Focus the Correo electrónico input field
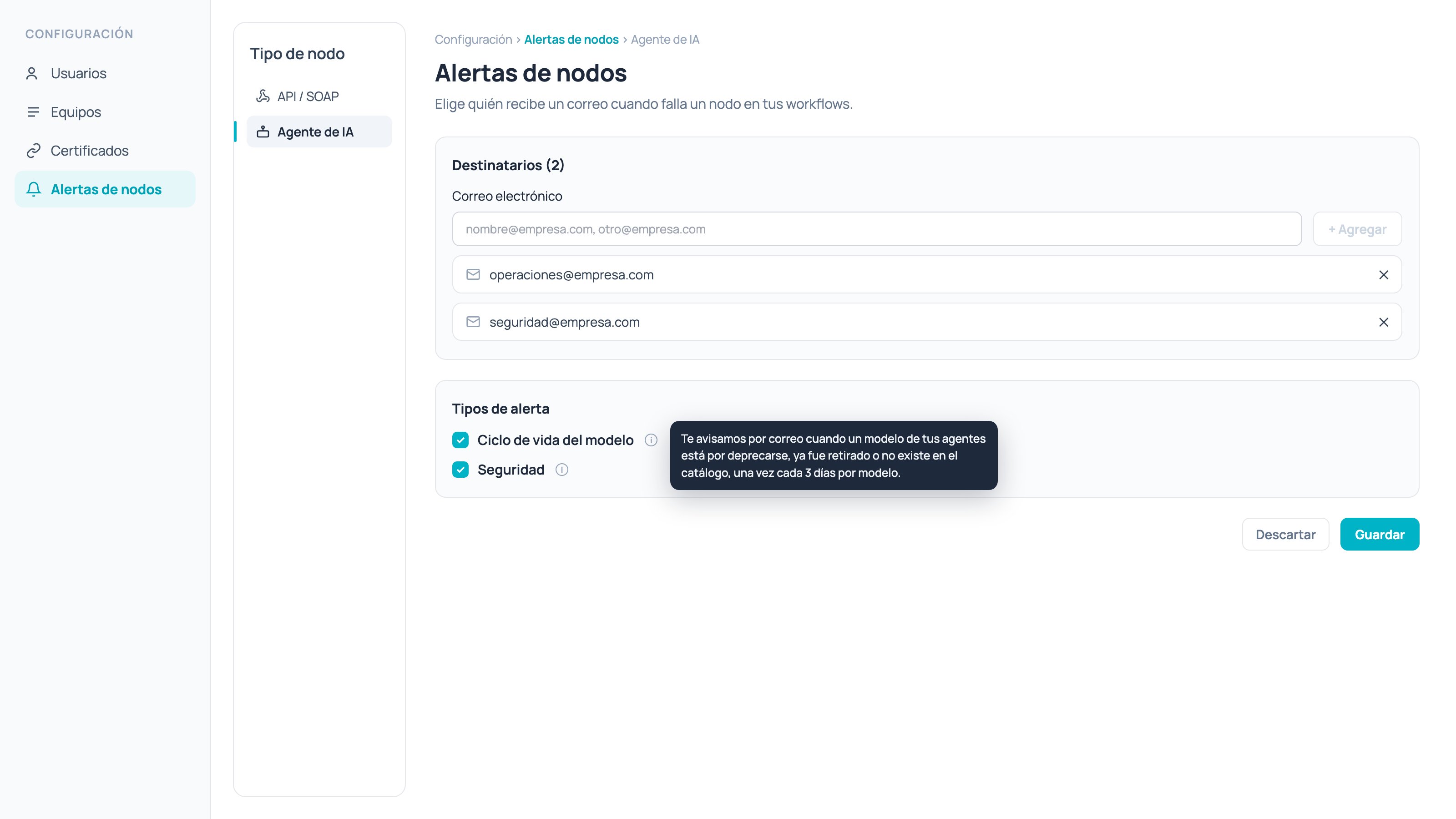This screenshot has height=819, width=1456. pyautogui.click(x=877, y=229)
